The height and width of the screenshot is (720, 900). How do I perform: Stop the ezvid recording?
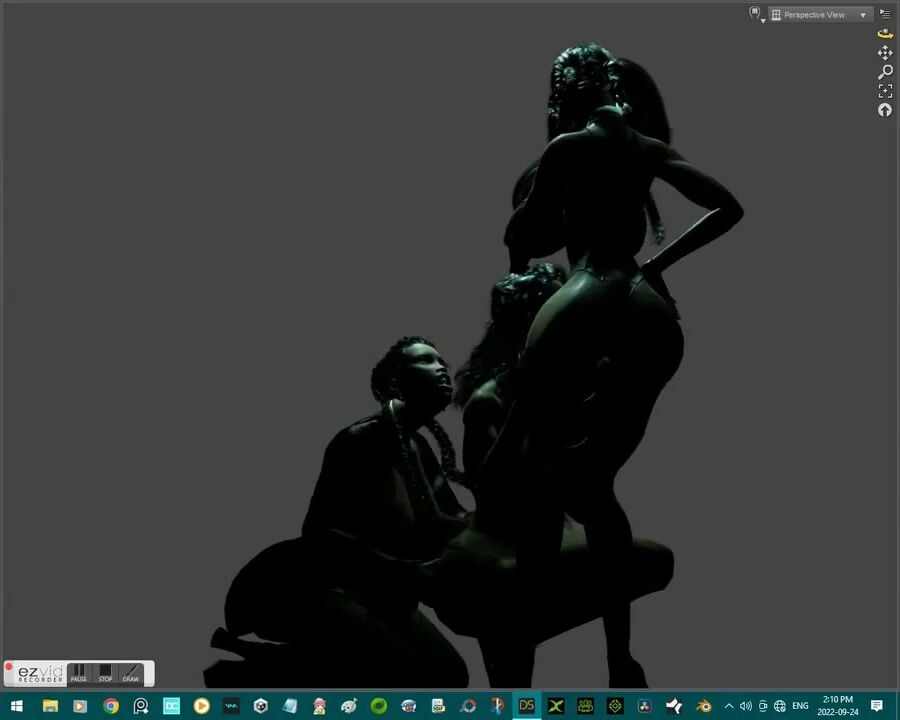tap(105, 673)
